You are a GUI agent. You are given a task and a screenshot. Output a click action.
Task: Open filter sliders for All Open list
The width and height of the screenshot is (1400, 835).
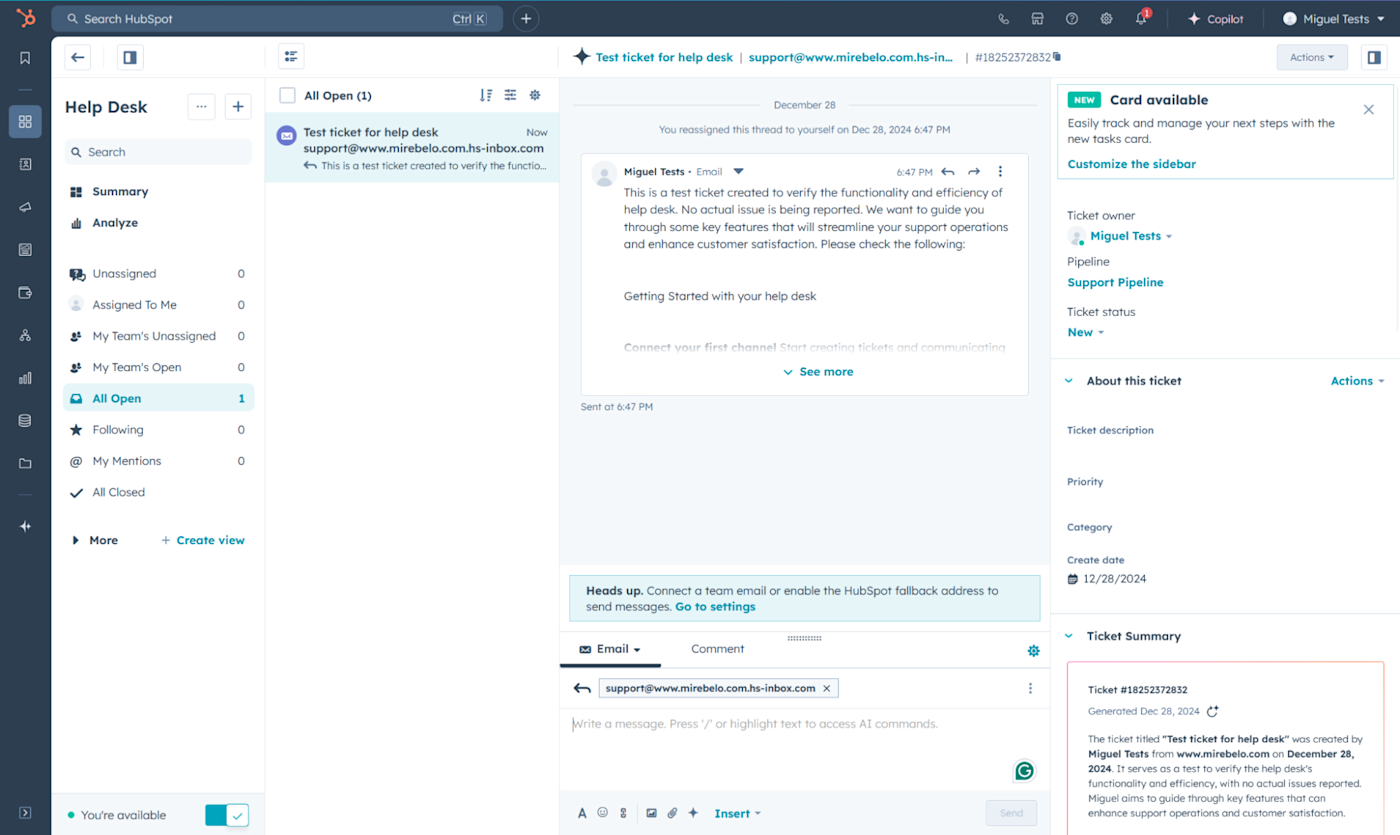[x=510, y=95]
